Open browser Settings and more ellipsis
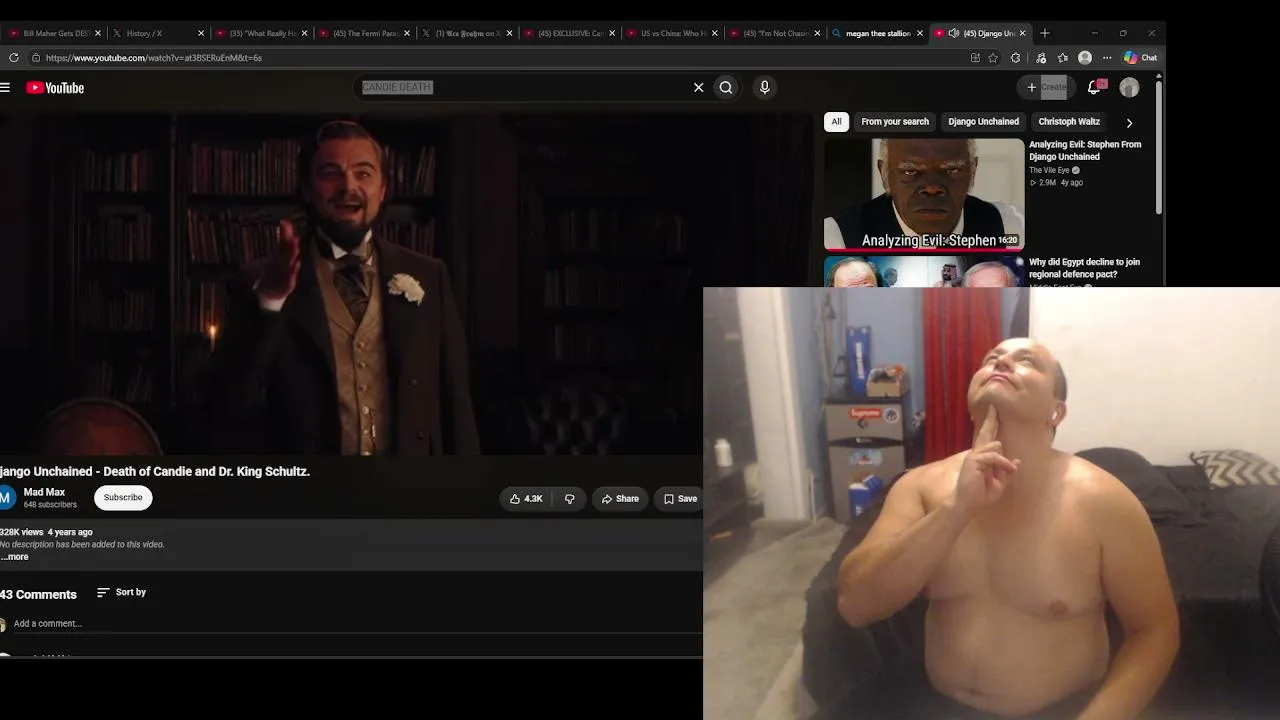1280x720 pixels. click(1107, 58)
